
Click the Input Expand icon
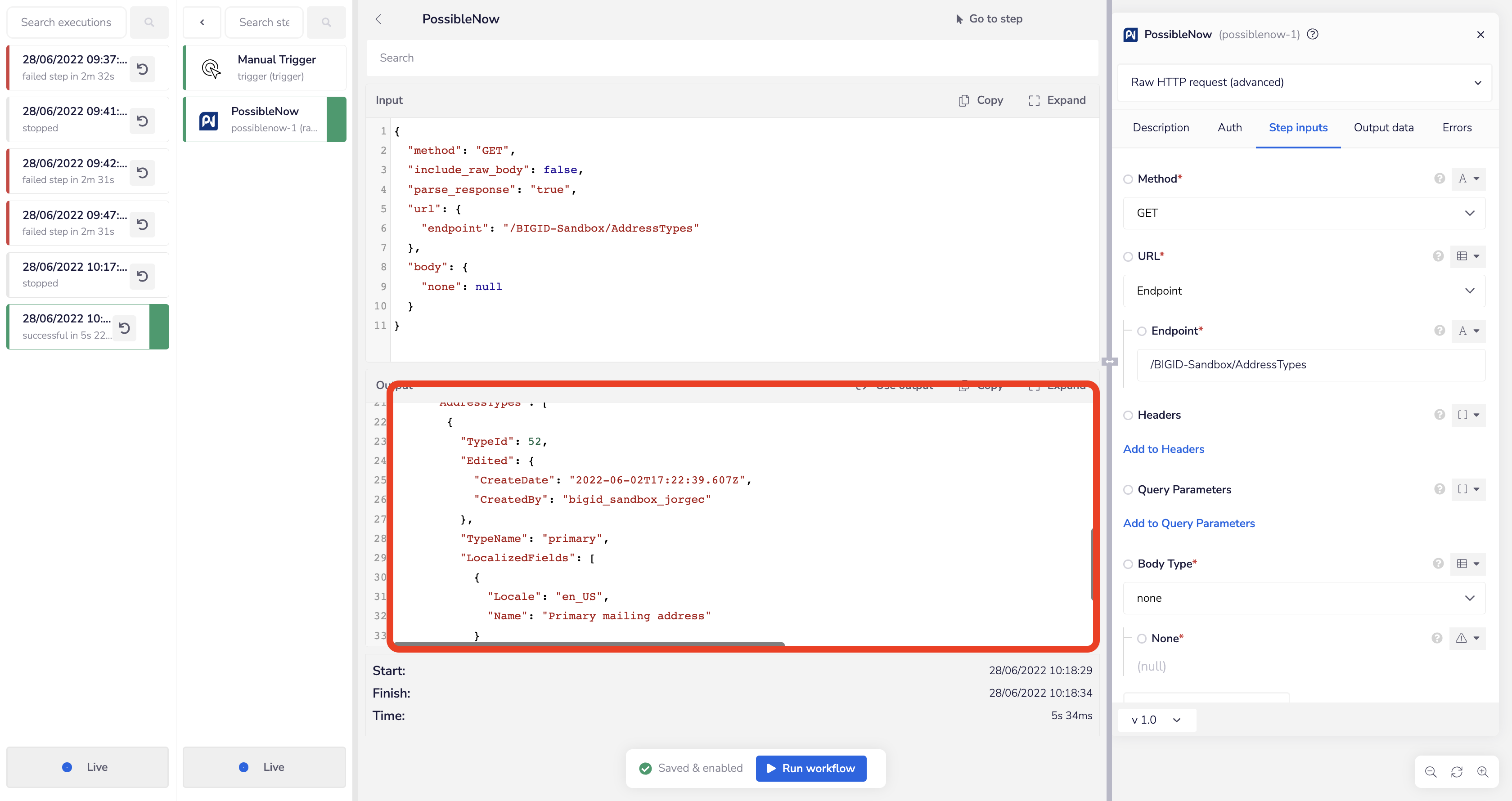1034,100
